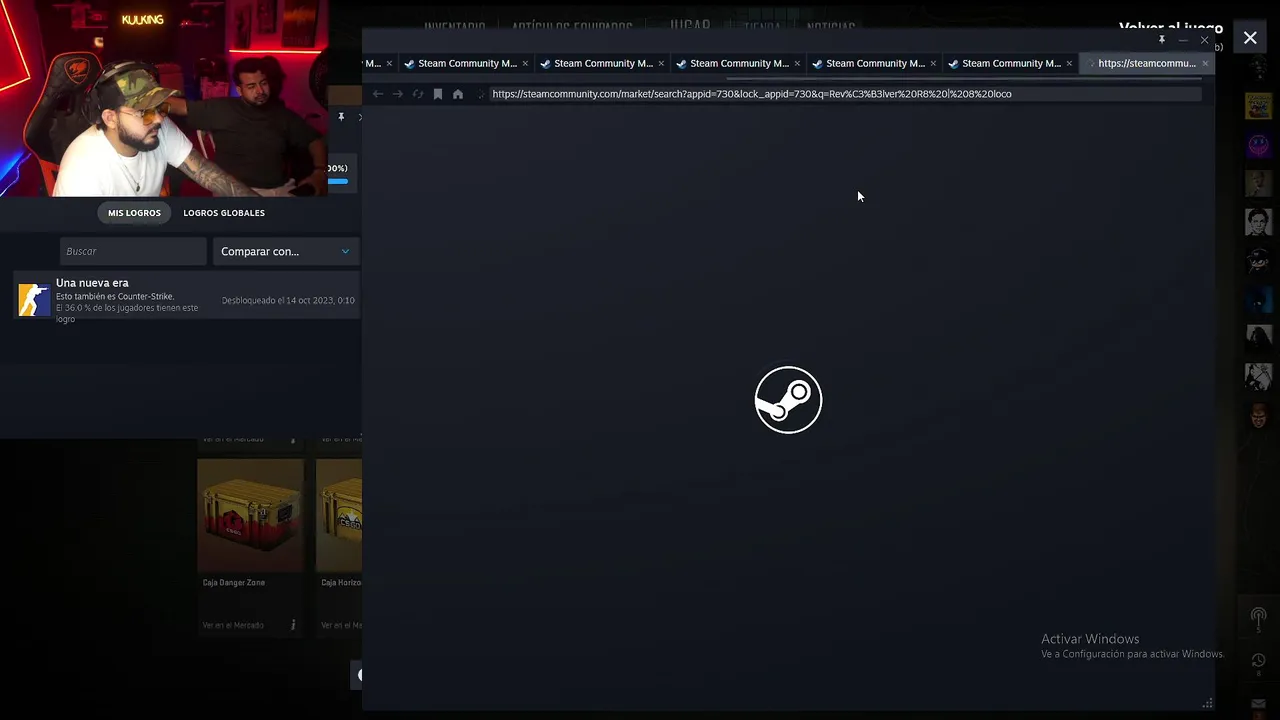Open the Comparar con... dropdown
1280x720 pixels.
pyautogui.click(x=286, y=251)
